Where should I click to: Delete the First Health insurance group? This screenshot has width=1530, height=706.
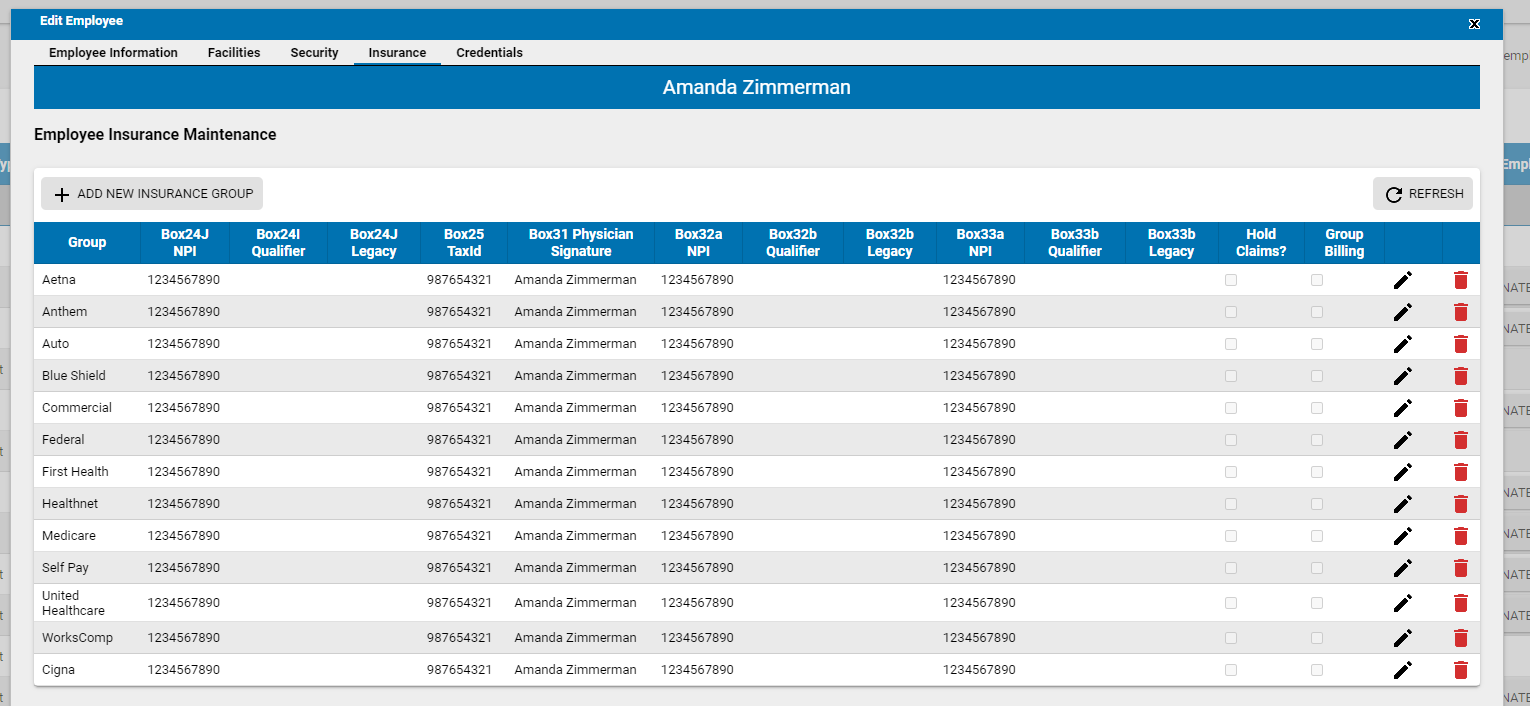(x=1461, y=472)
